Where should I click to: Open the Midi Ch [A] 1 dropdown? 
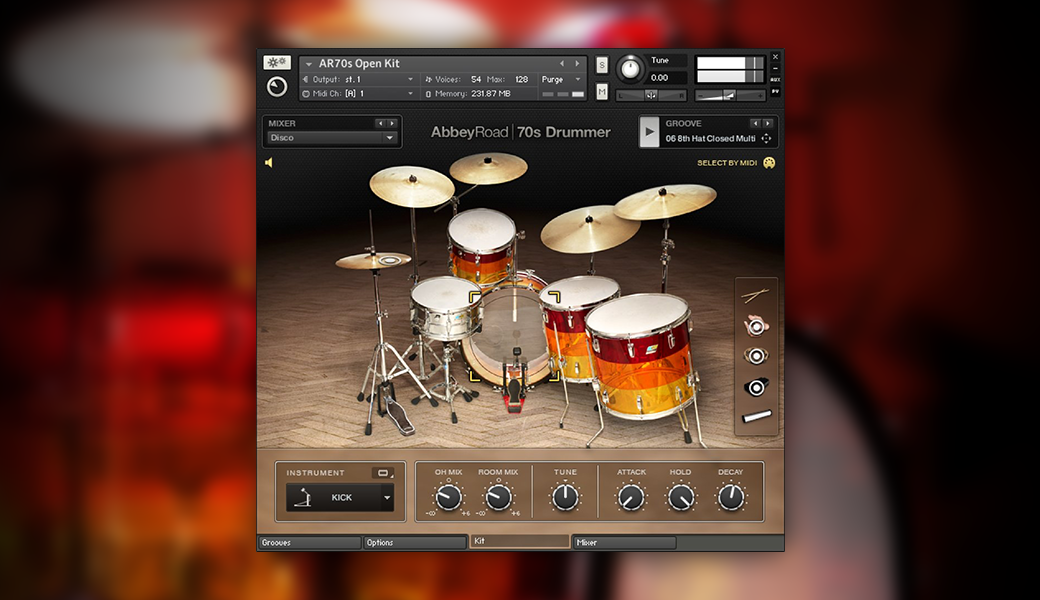click(410, 93)
